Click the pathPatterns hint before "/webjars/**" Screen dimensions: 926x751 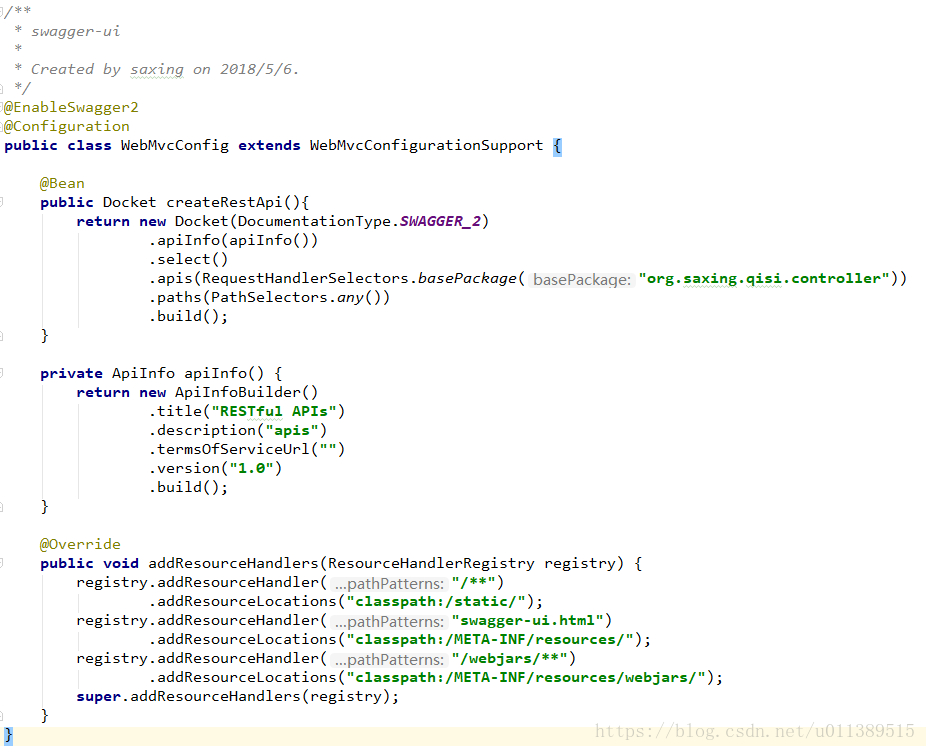pyautogui.click(x=388, y=659)
